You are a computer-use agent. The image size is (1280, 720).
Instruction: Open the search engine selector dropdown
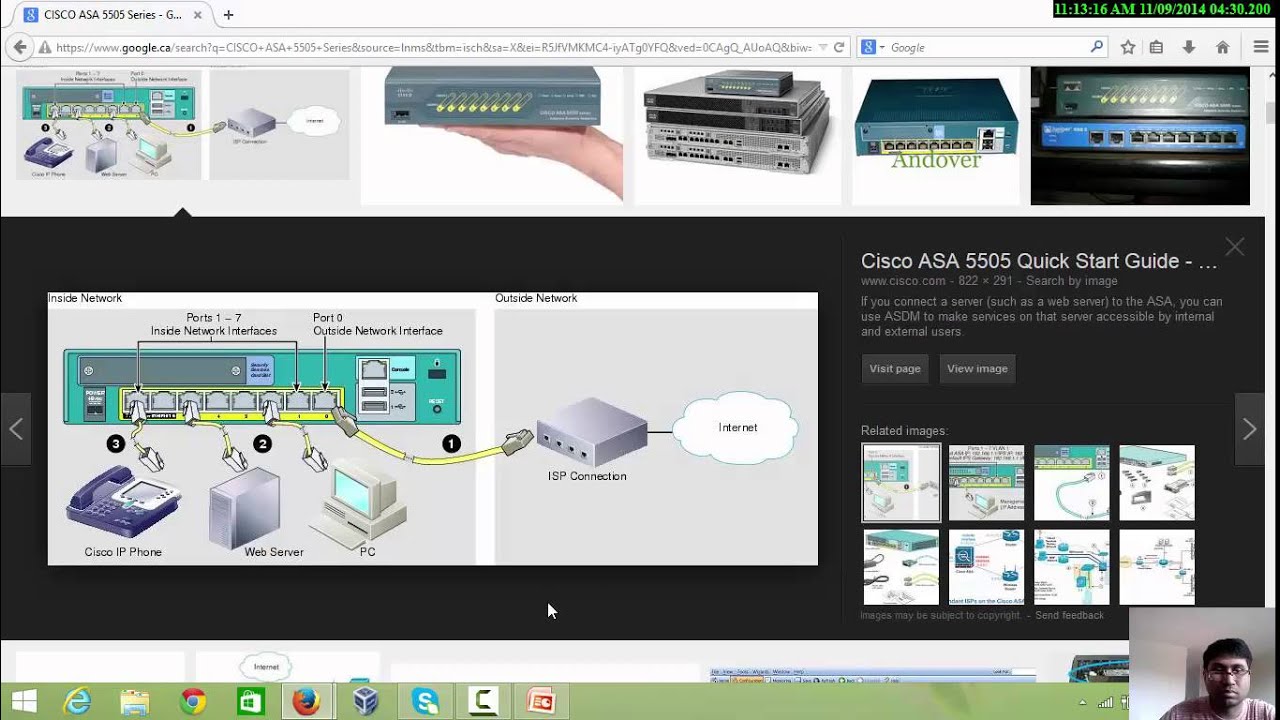pyautogui.click(x=873, y=47)
